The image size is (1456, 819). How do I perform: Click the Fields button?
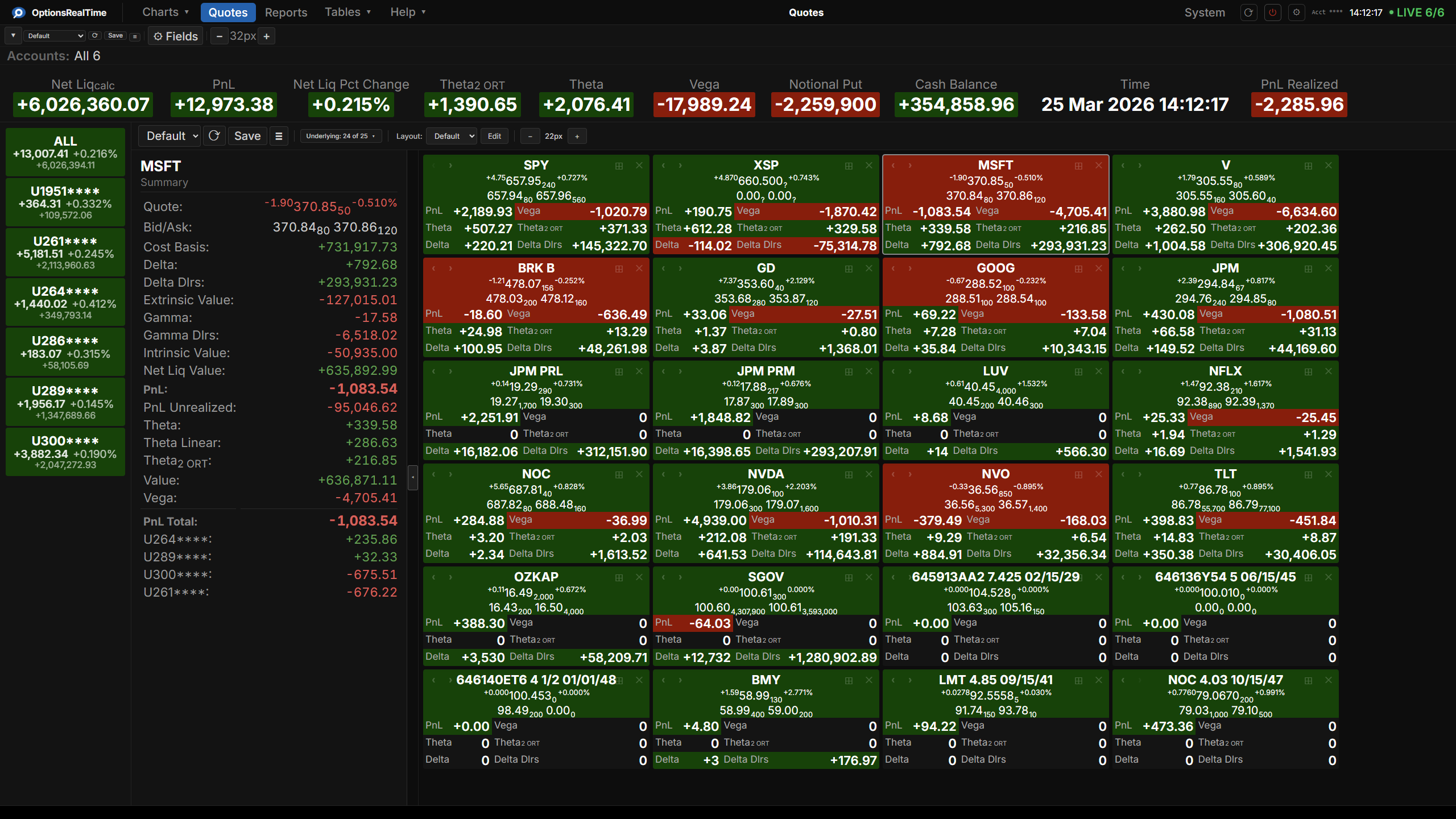176,36
